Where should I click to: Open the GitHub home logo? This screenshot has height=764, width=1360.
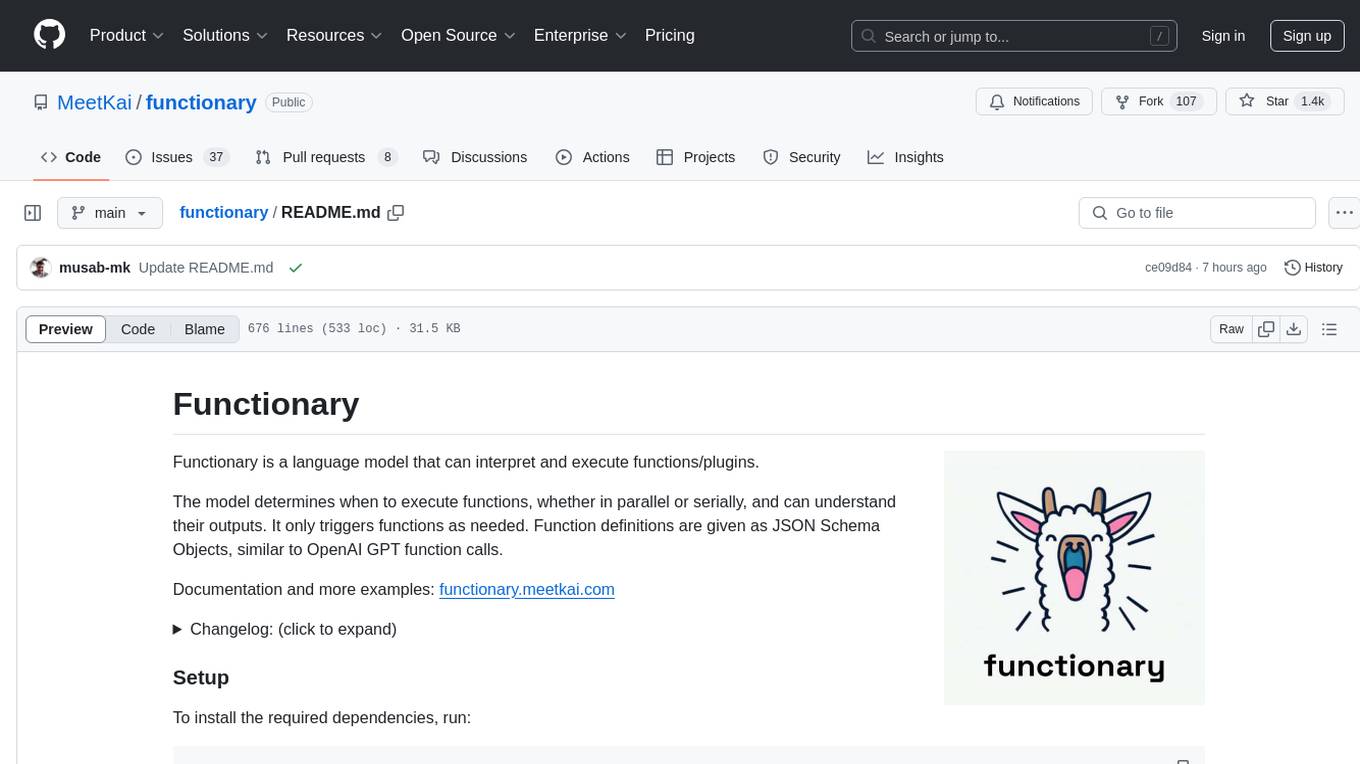50,35
